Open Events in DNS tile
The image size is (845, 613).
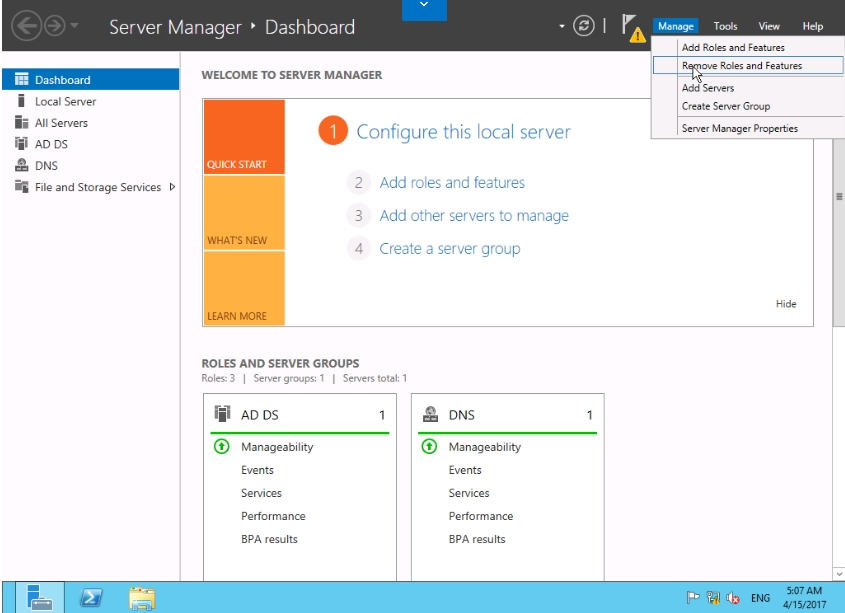tap(465, 470)
